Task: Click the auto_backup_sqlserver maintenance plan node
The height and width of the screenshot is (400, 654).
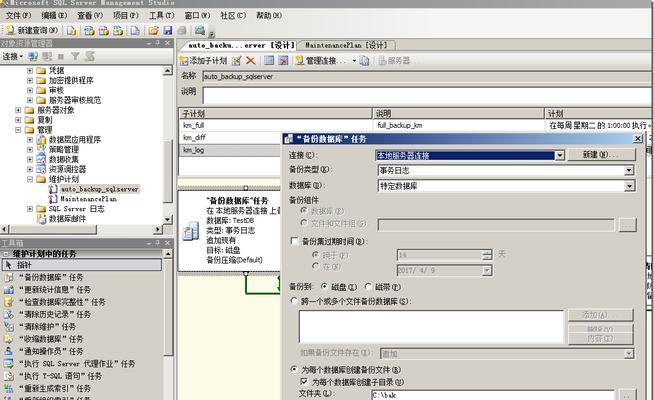Action: pyautogui.click(x=99, y=189)
